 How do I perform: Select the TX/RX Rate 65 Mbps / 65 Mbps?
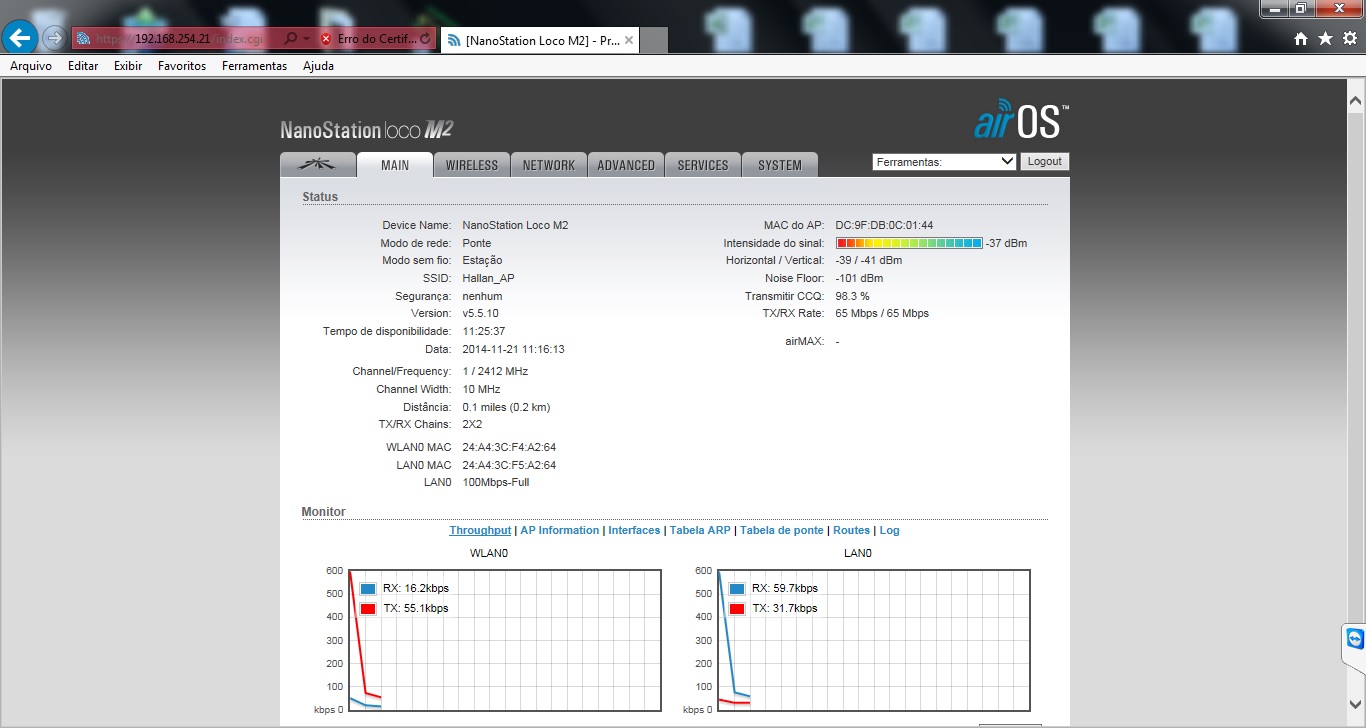coord(882,313)
